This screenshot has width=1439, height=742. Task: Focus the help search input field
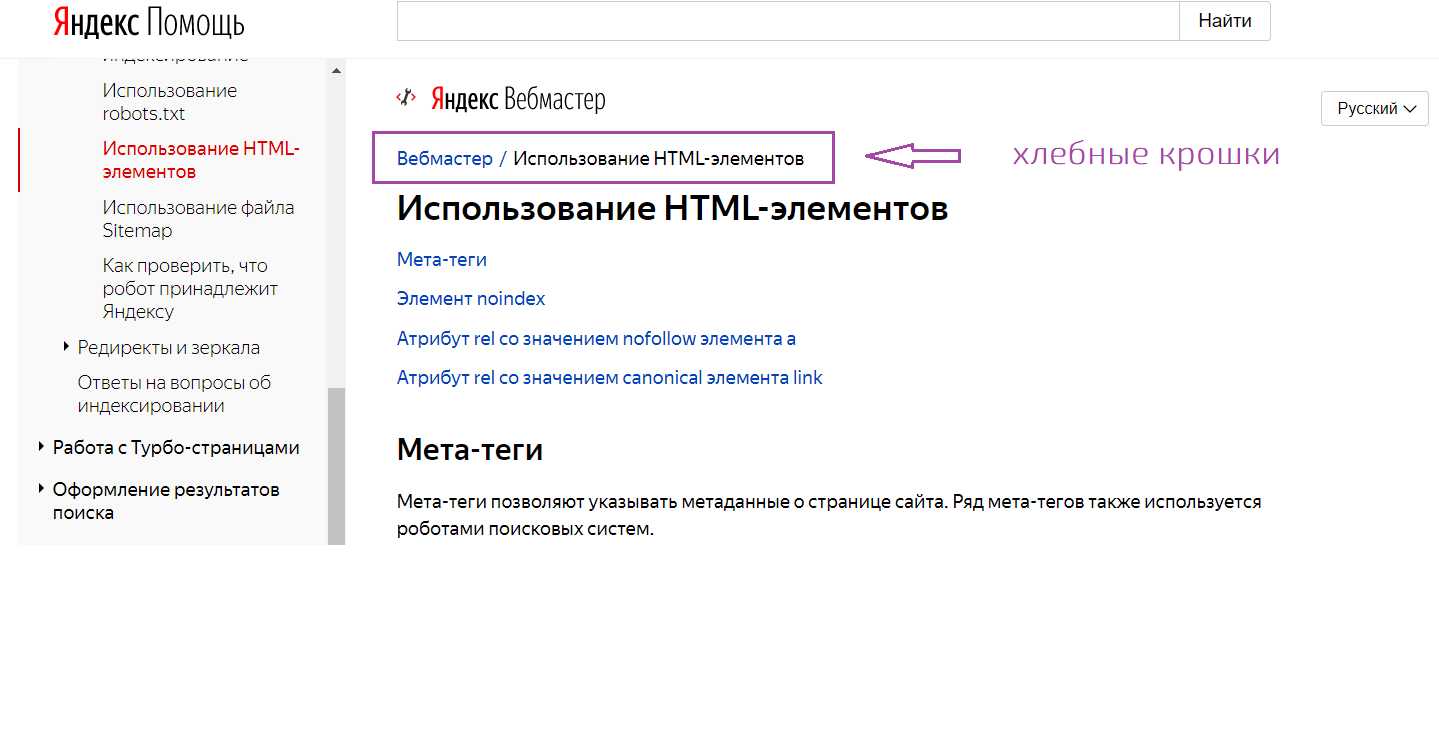tap(788, 21)
